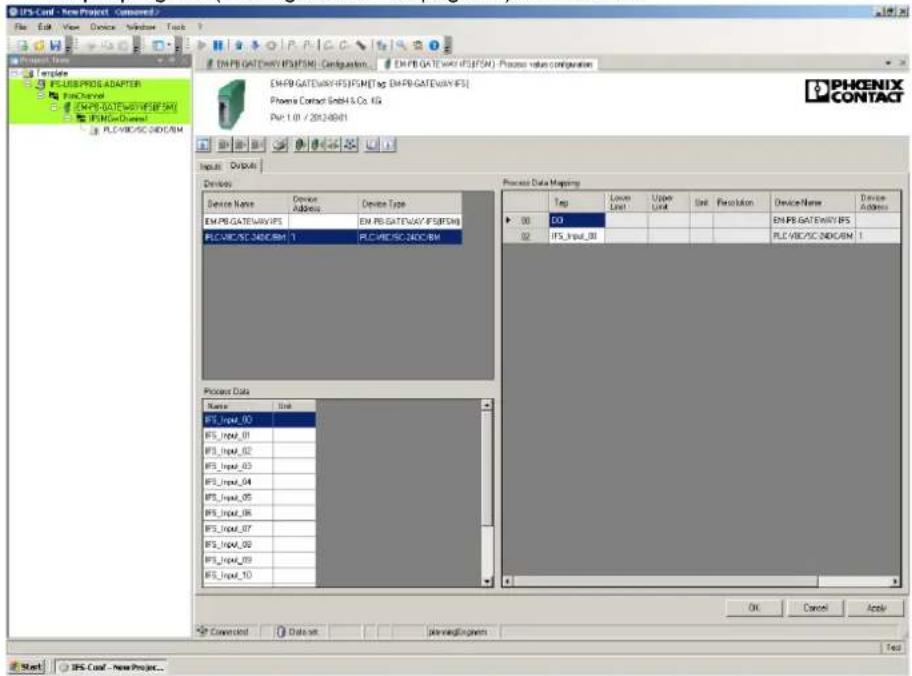The width and height of the screenshot is (912, 676).
Task: Select IFS-USB-PROG-ADAPTER in project tree
Action: (95, 84)
